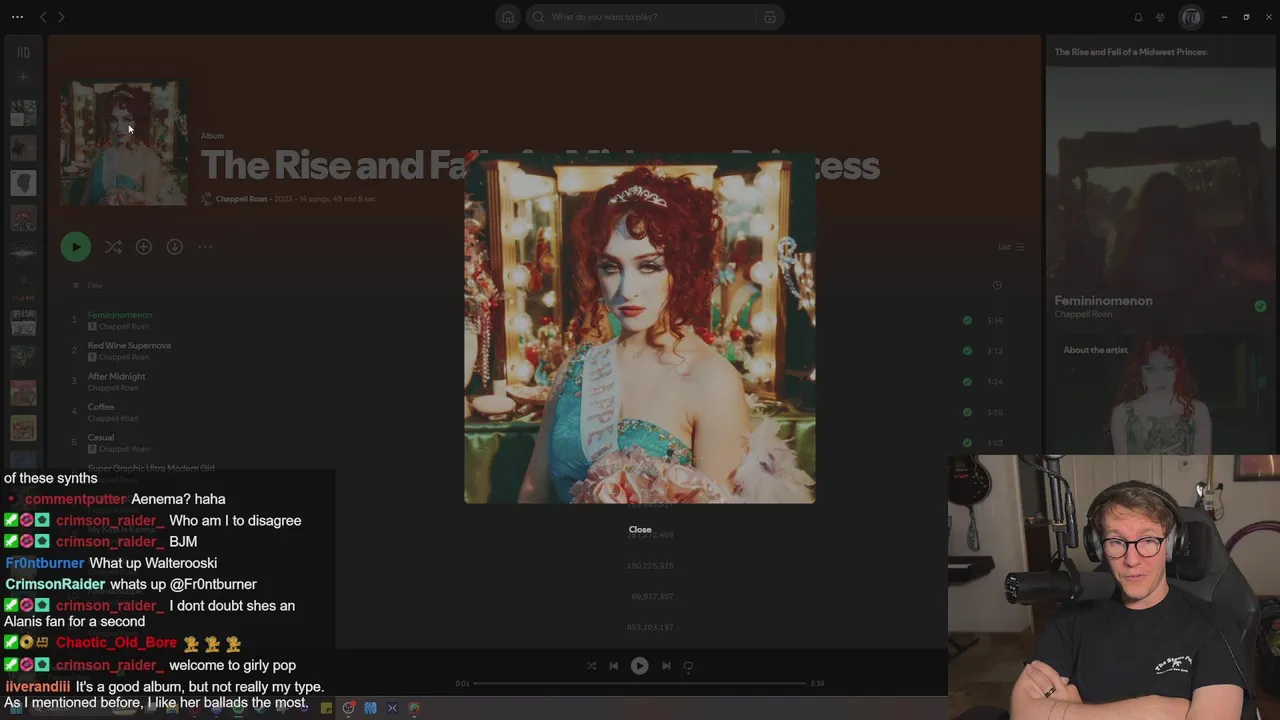This screenshot has width=1280, height=720.
Task: Open the About the artist card
Action: pyautogui.click(x=1160, y=396)
